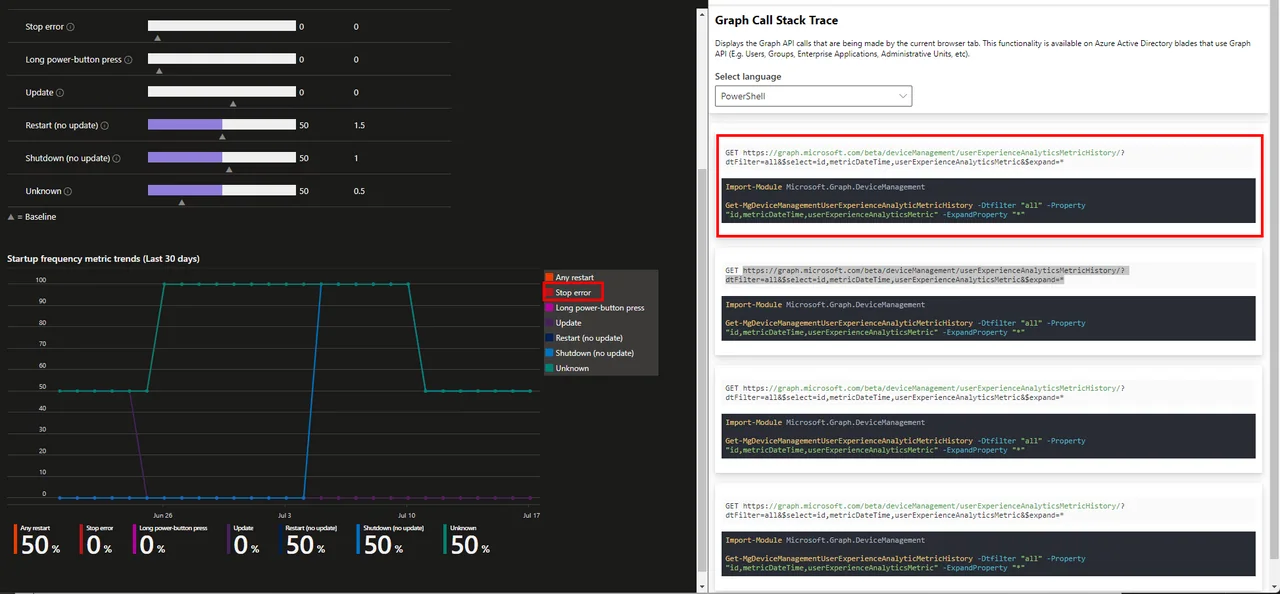Open the info icon beside Long power-button press

click(x=130, y=60)
